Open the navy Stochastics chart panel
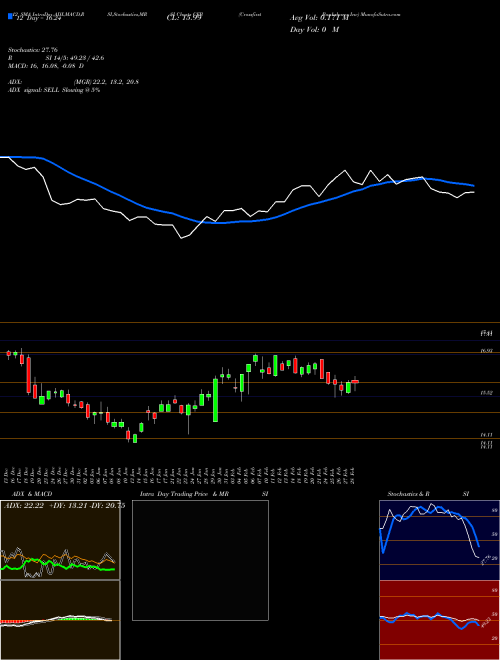Image resolution: width=500 pixels, height=660 pixels. tap(439, 540)
